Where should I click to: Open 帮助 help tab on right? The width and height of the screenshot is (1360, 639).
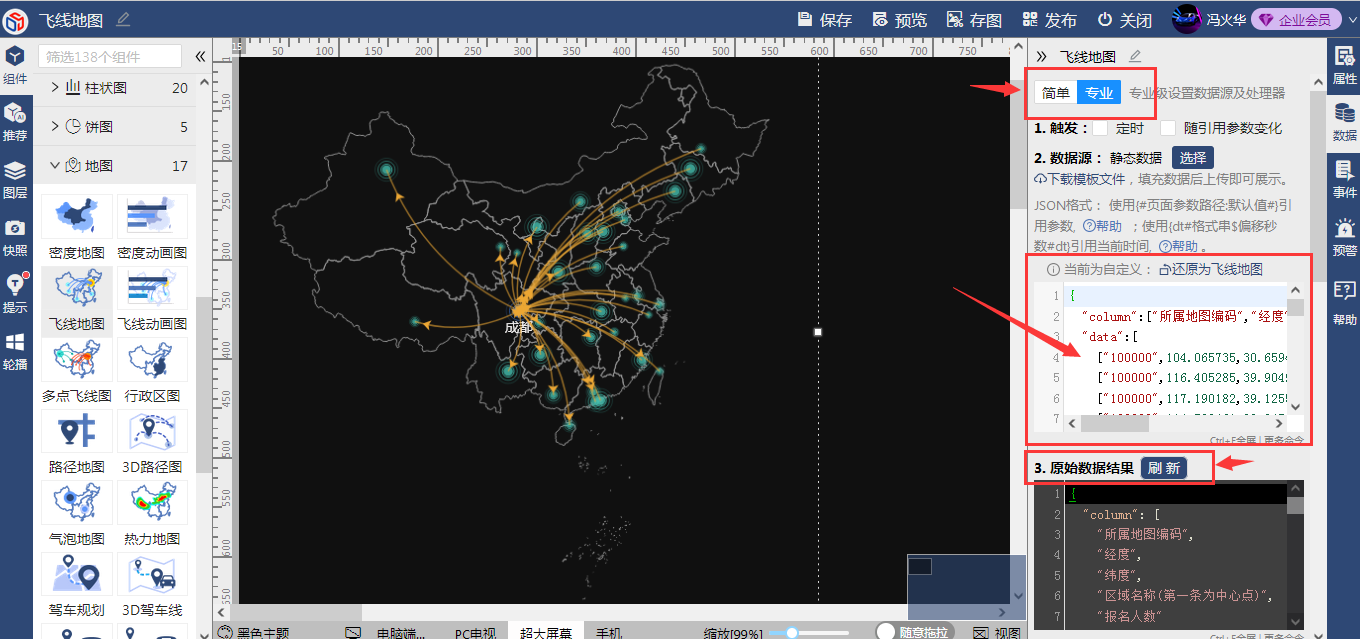(x=1345, y=304)
